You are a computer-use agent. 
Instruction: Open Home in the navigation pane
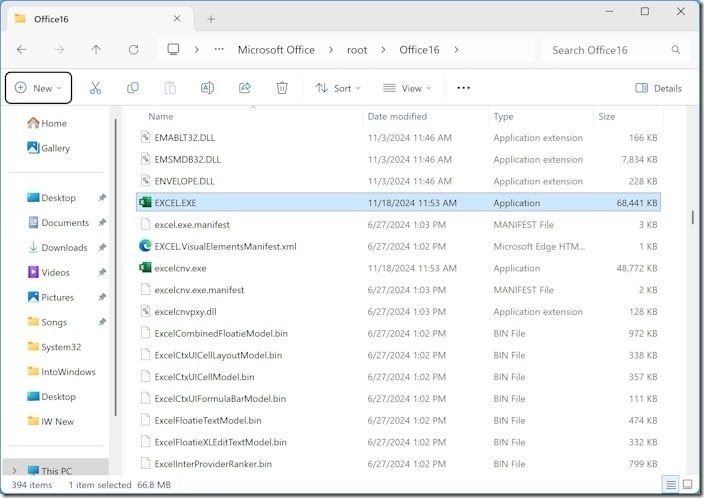click(x=47, y=123)
